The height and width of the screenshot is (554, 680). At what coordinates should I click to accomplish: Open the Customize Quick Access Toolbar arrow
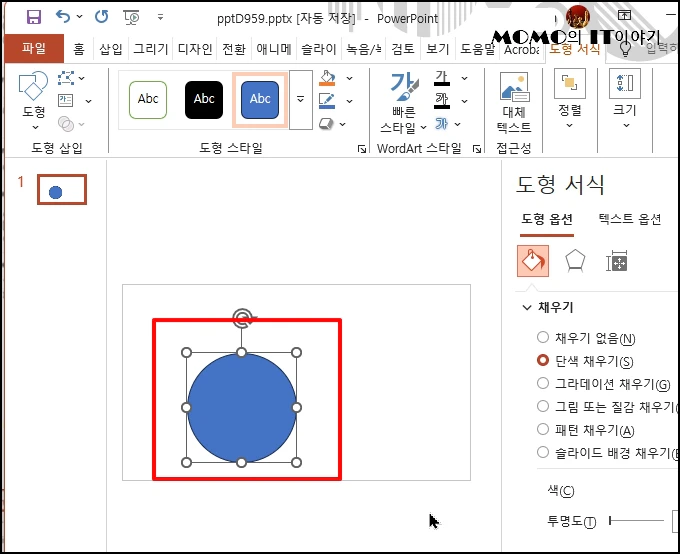(x=160, y=17)
